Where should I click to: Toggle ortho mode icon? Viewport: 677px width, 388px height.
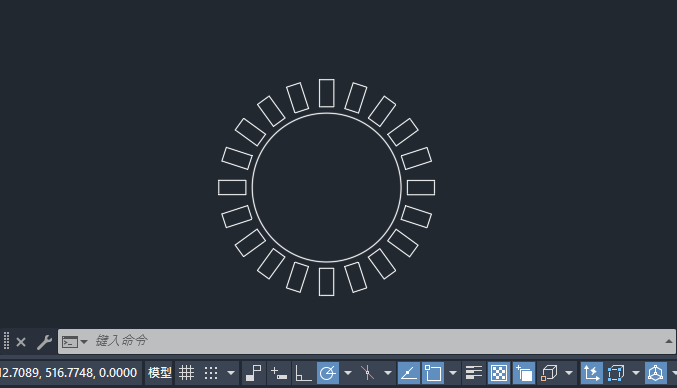[303, 373]
